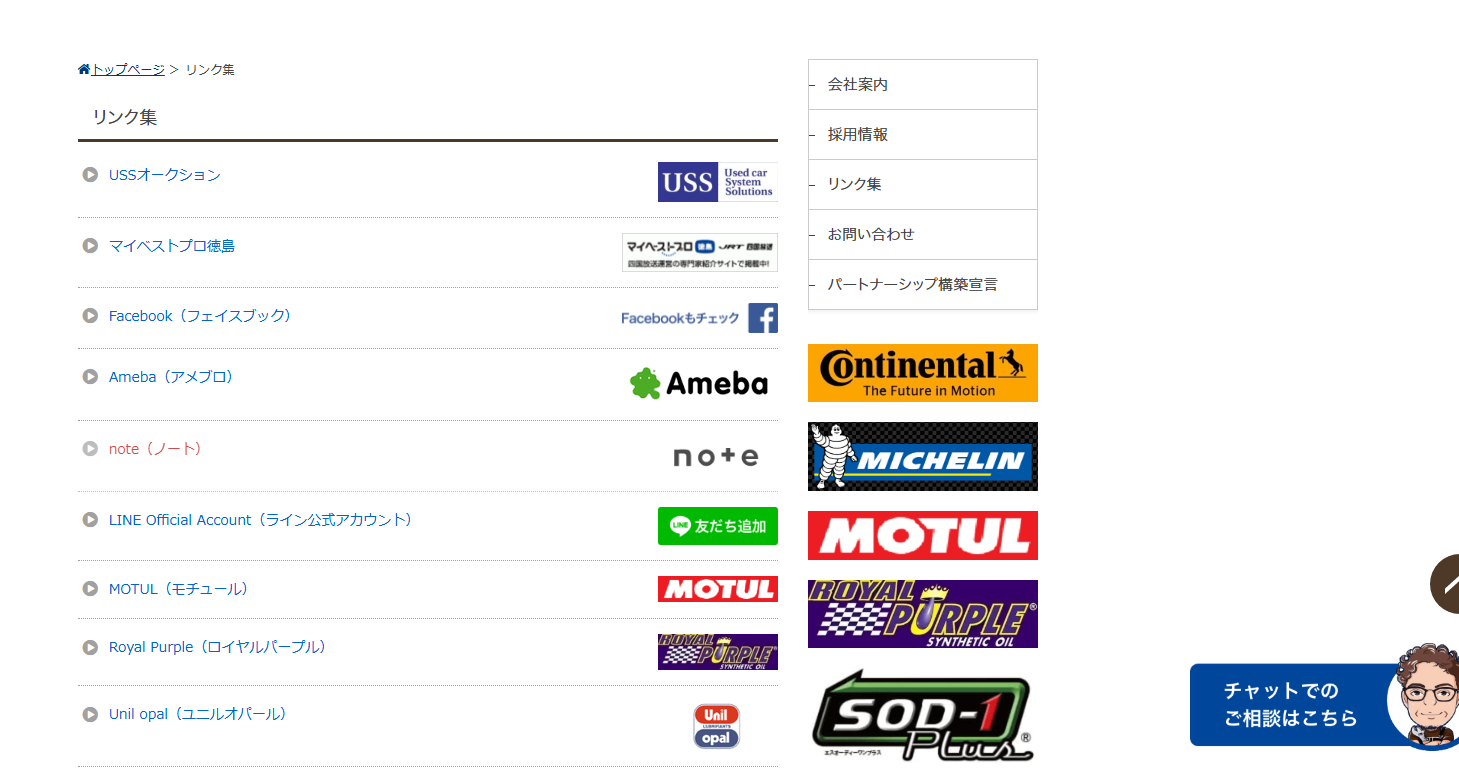The width and height of the screenshot is (1459, 772).
Task: Open パートナーシップ構築宣言 menu item
Action: click(x=912, y=285)
